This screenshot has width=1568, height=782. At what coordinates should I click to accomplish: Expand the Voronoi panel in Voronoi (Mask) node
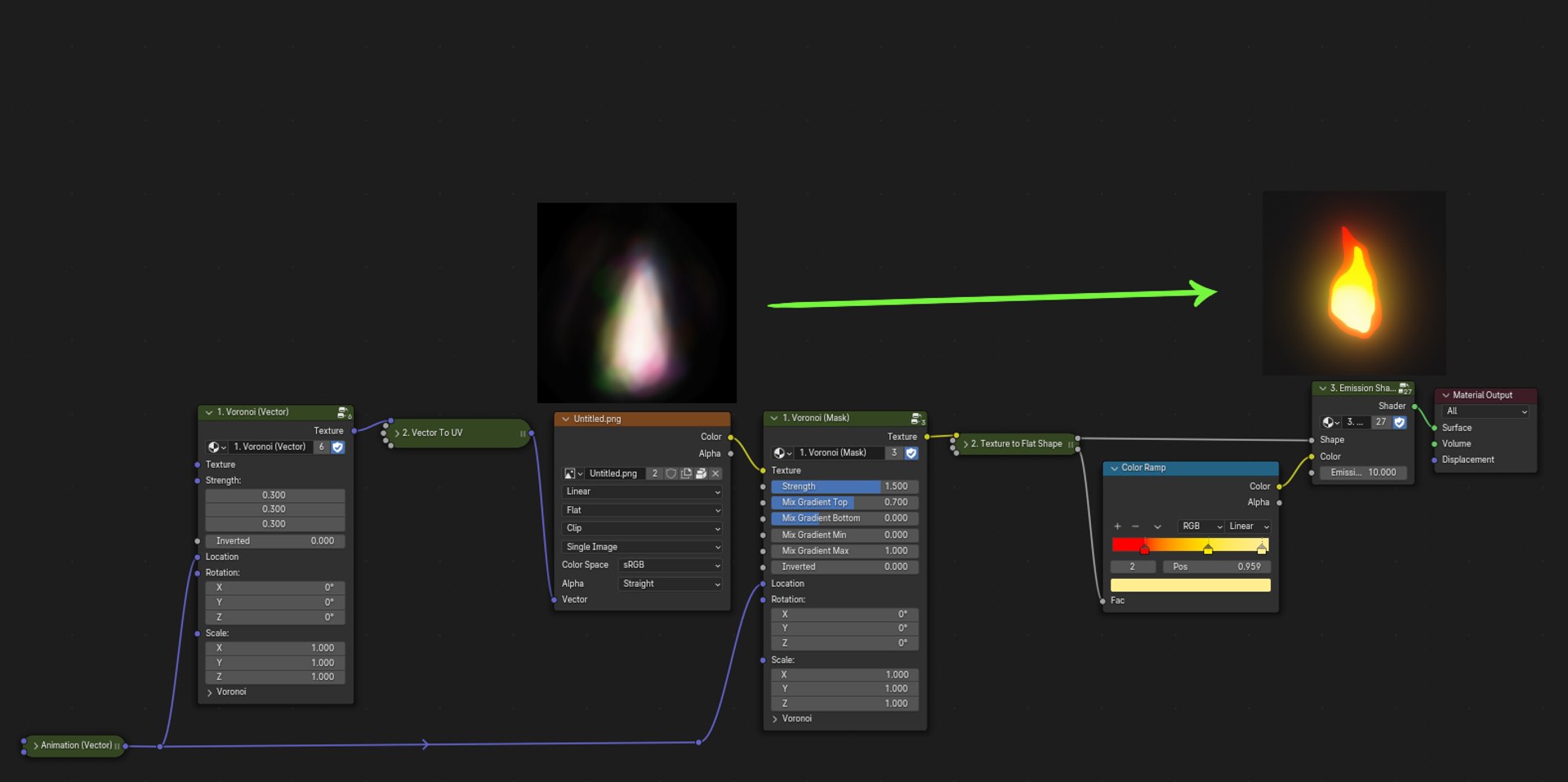tap(775, 719)
